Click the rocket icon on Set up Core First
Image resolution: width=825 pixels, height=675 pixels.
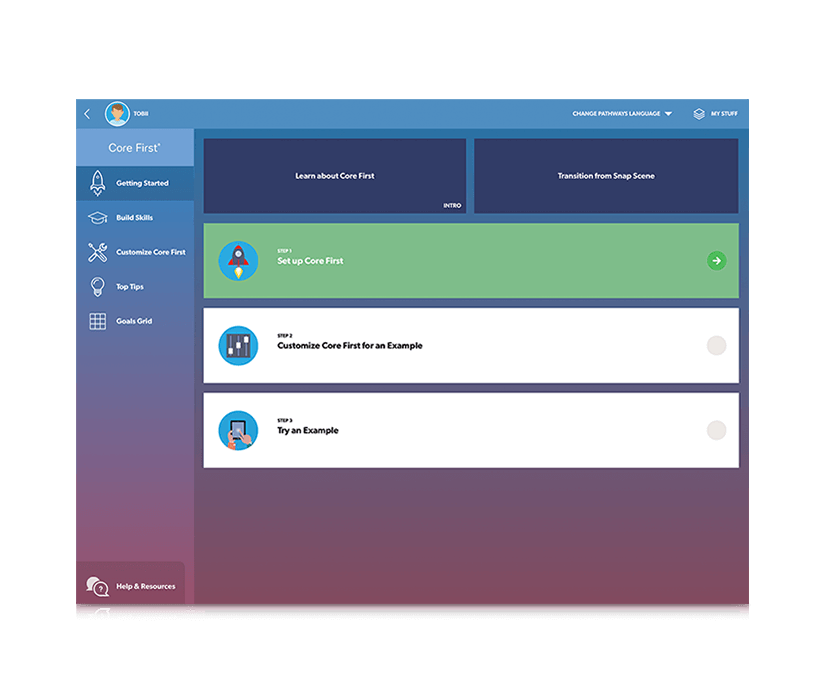point(238,261)
